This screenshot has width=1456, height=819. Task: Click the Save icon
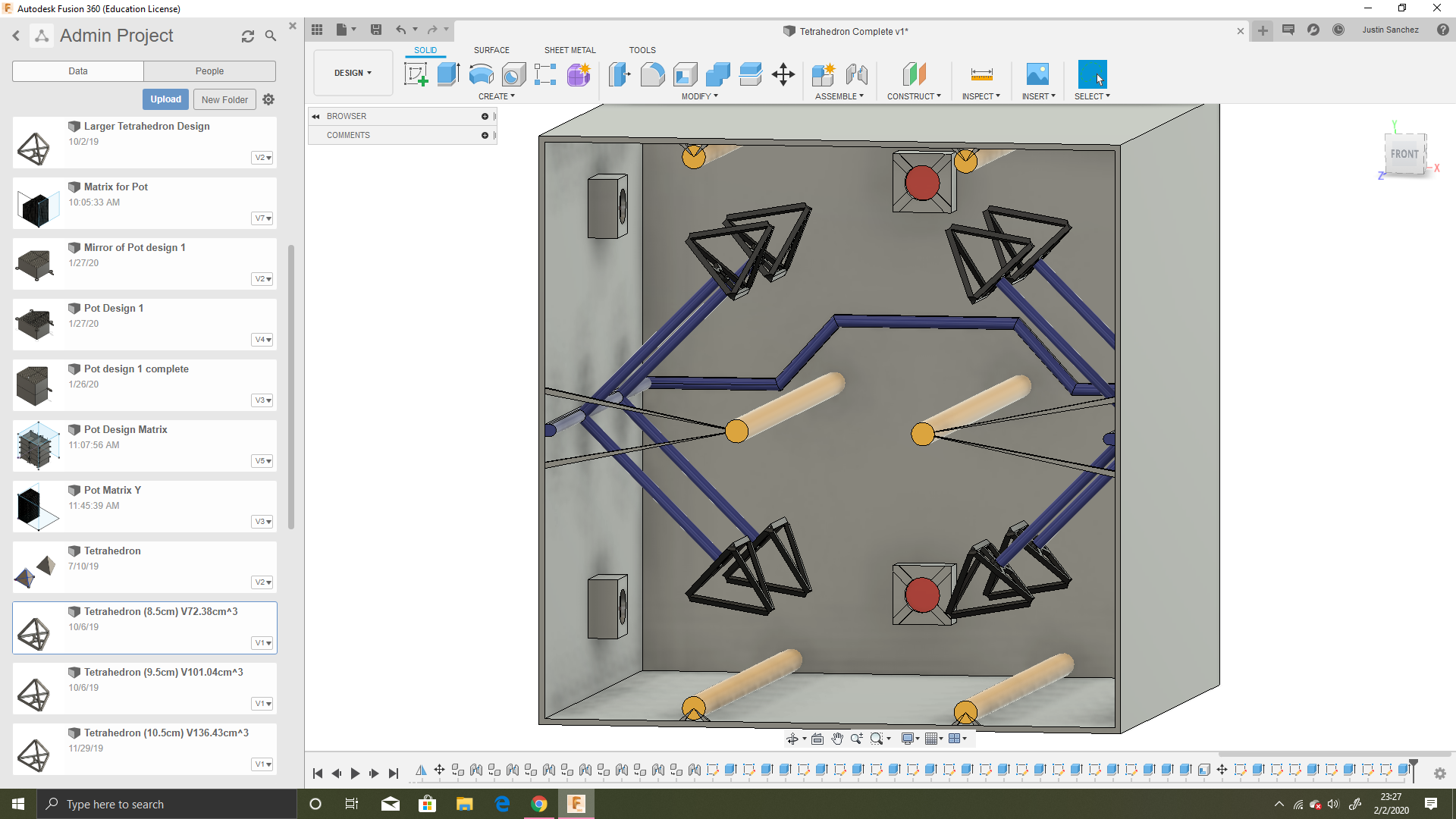tap(375, 30)
